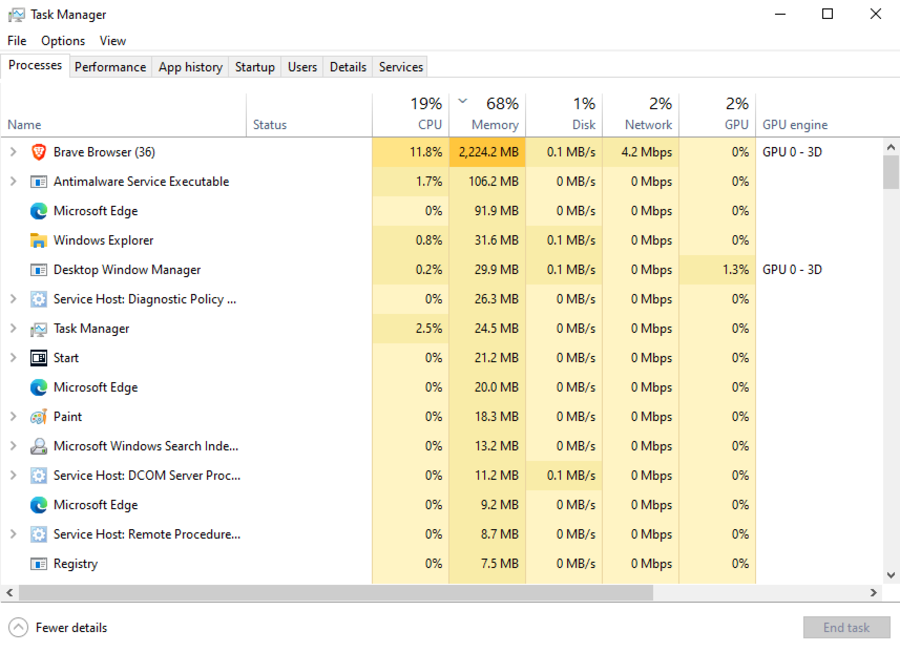Click the Fewer details circle arrow icon
Image resolution: width=900 pixels, height=652 pixels.
click(x=18, y=627)
